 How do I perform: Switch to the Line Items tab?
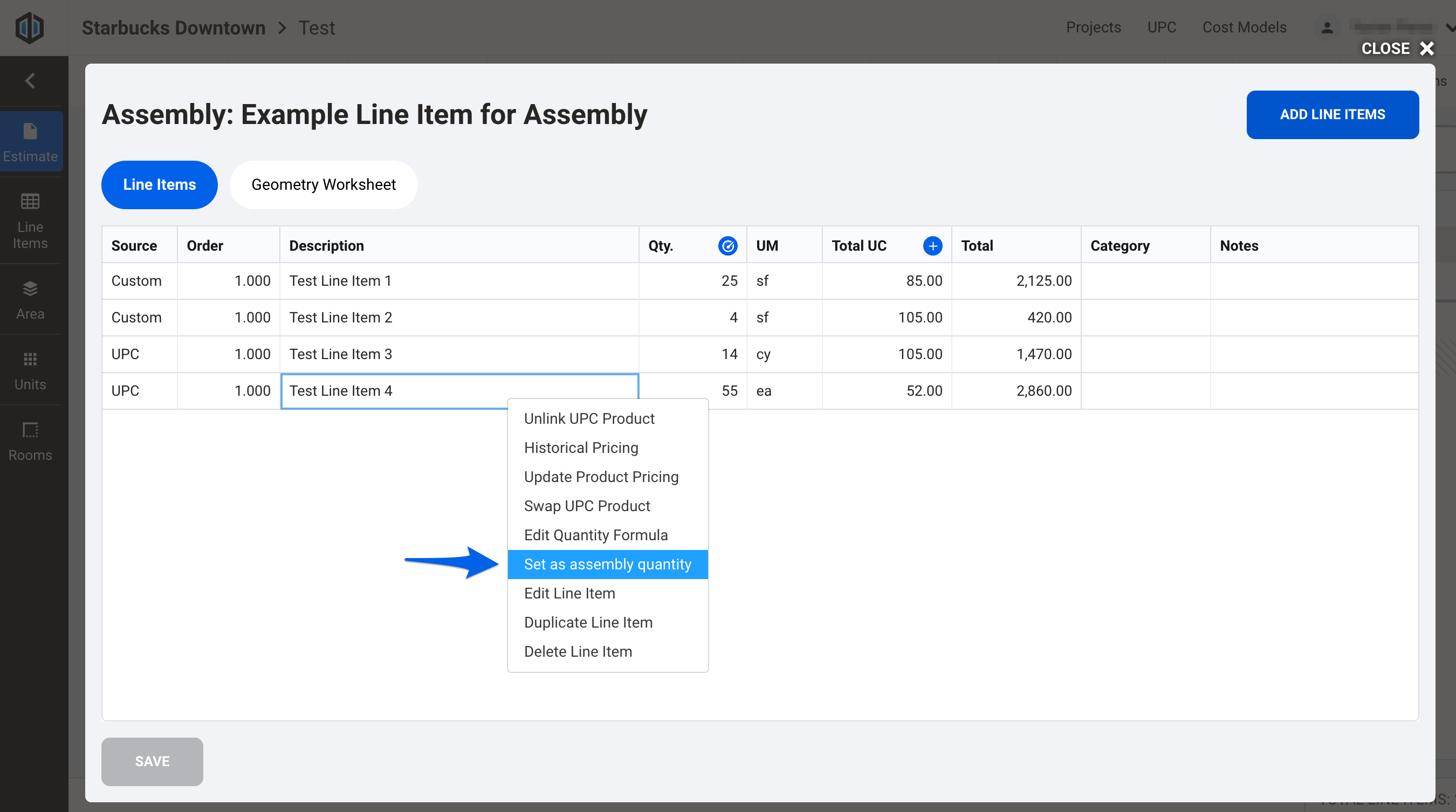[160, 184]
